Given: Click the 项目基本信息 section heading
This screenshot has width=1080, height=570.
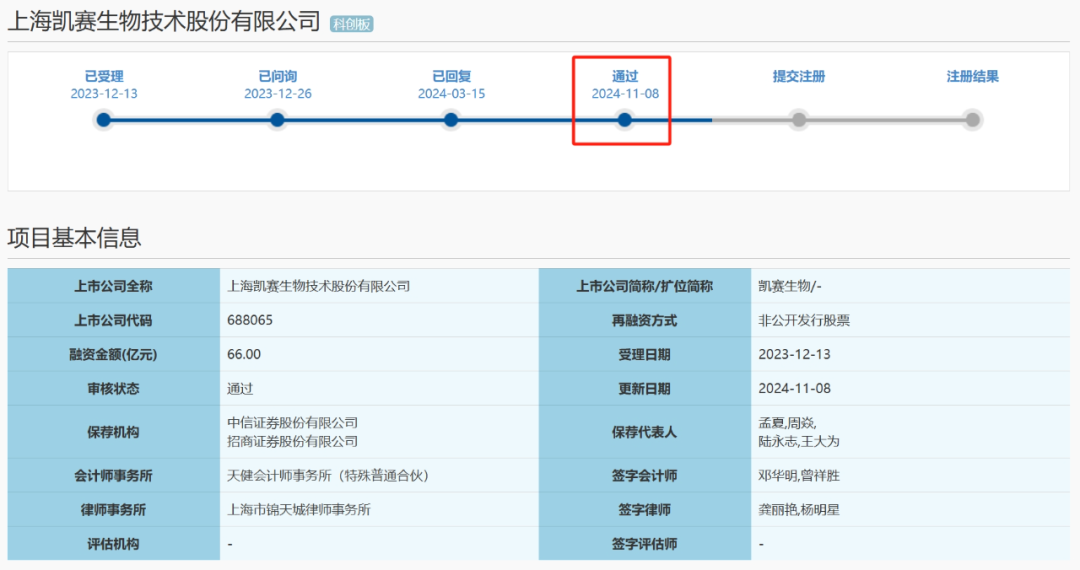Looking at the screenshot, I should pyautogui.click(x=74, y=238).
